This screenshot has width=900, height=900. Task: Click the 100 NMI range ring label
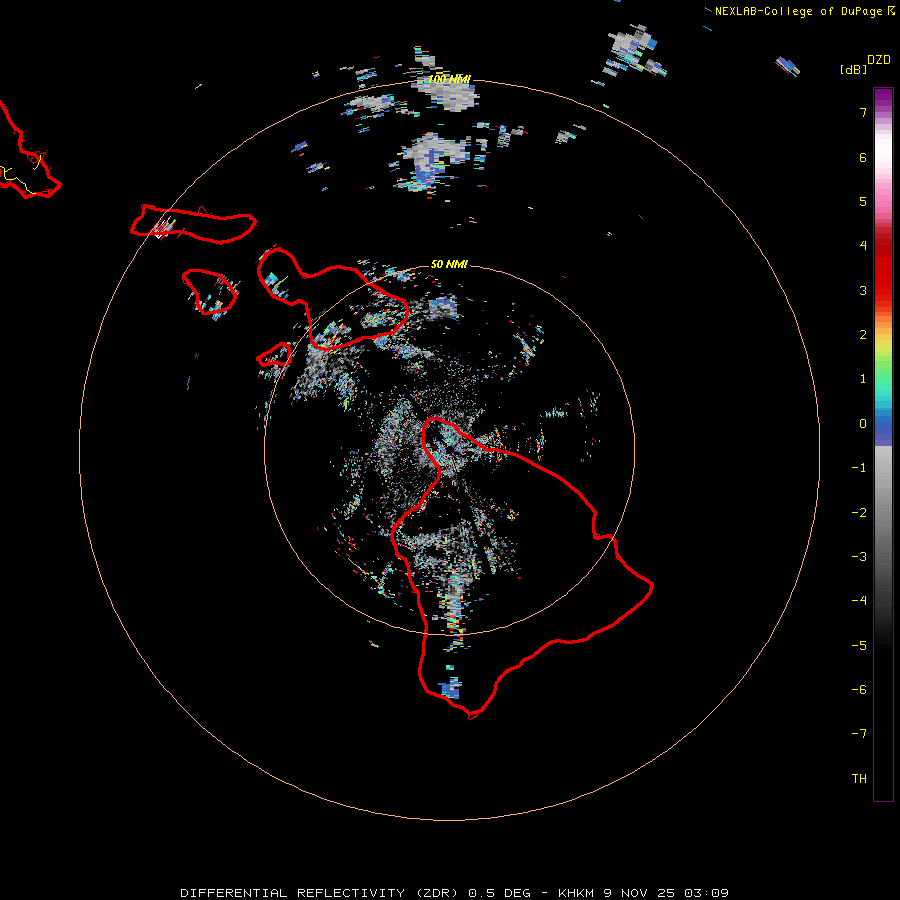coord(449,79)
